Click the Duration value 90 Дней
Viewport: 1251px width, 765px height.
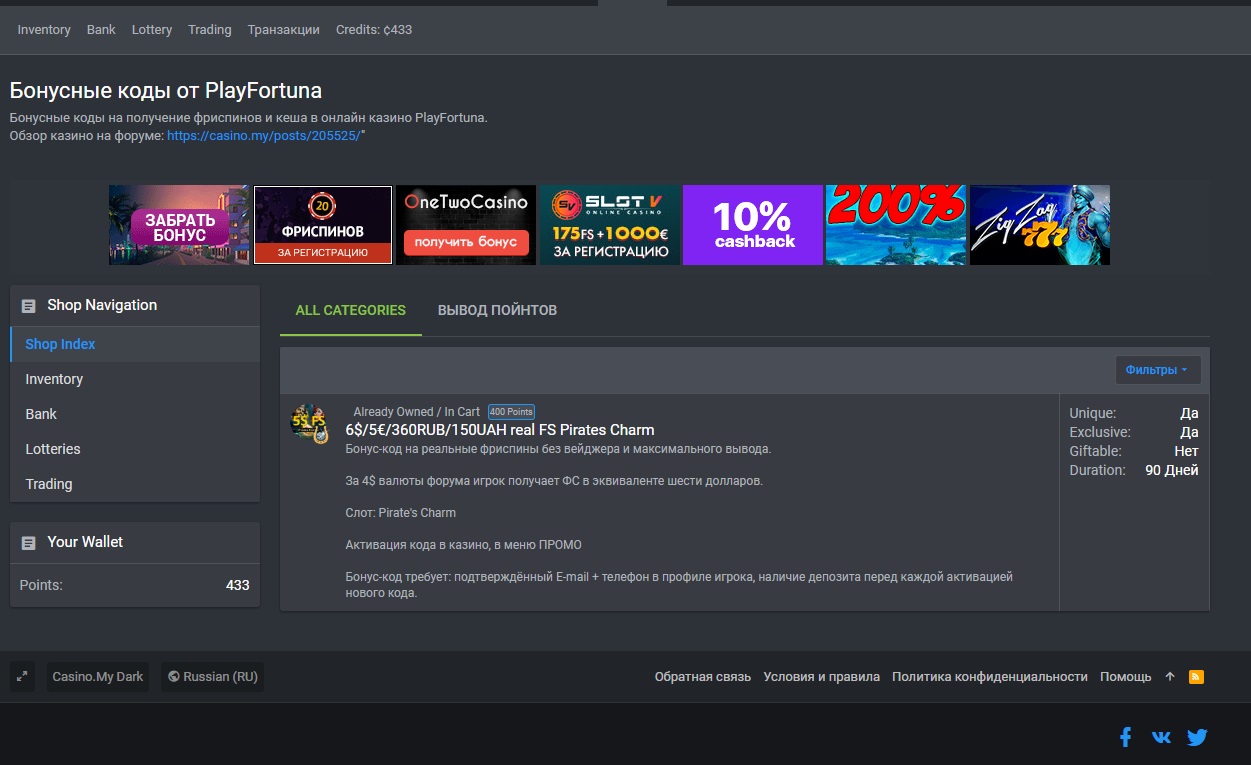click(1172, 470)
